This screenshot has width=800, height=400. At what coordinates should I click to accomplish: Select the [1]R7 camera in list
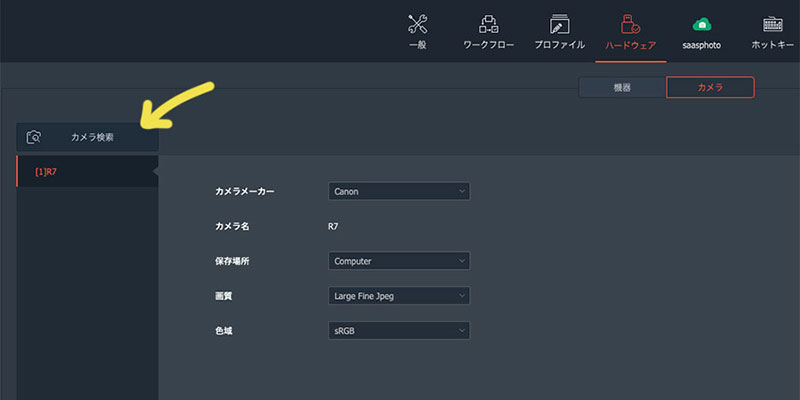(86, 172)
